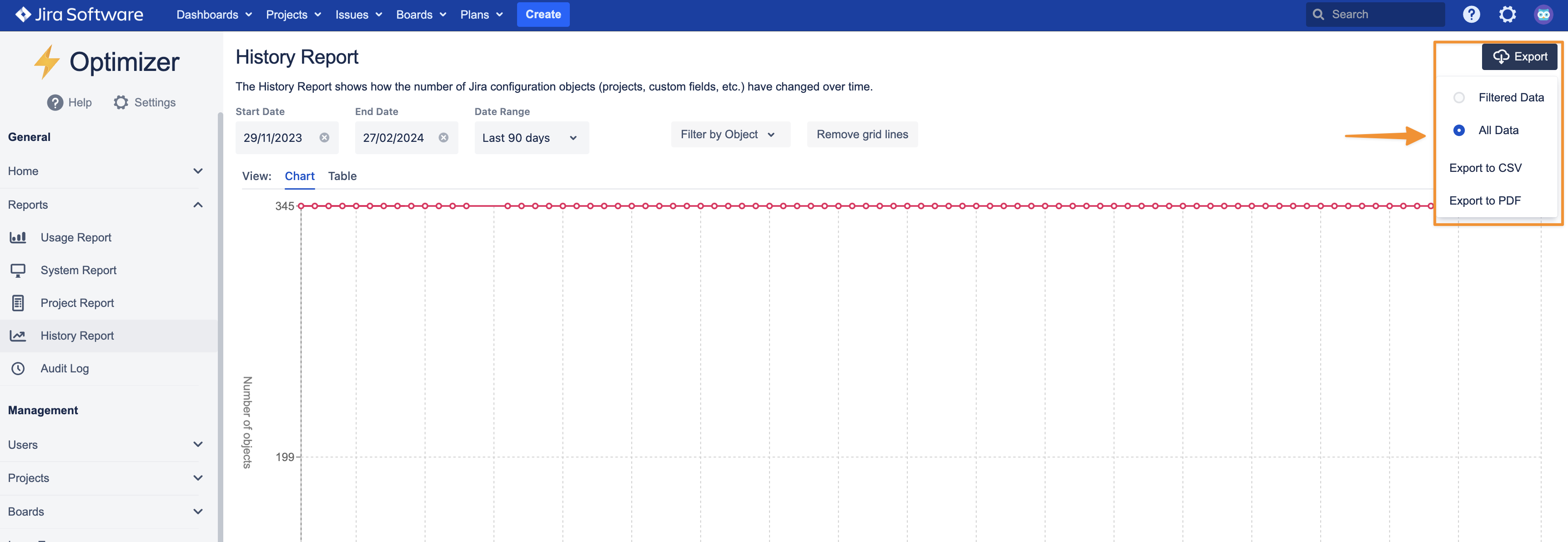Click the Audit Log clock icon
1568x542 pixels.
(x=18, y=369)
